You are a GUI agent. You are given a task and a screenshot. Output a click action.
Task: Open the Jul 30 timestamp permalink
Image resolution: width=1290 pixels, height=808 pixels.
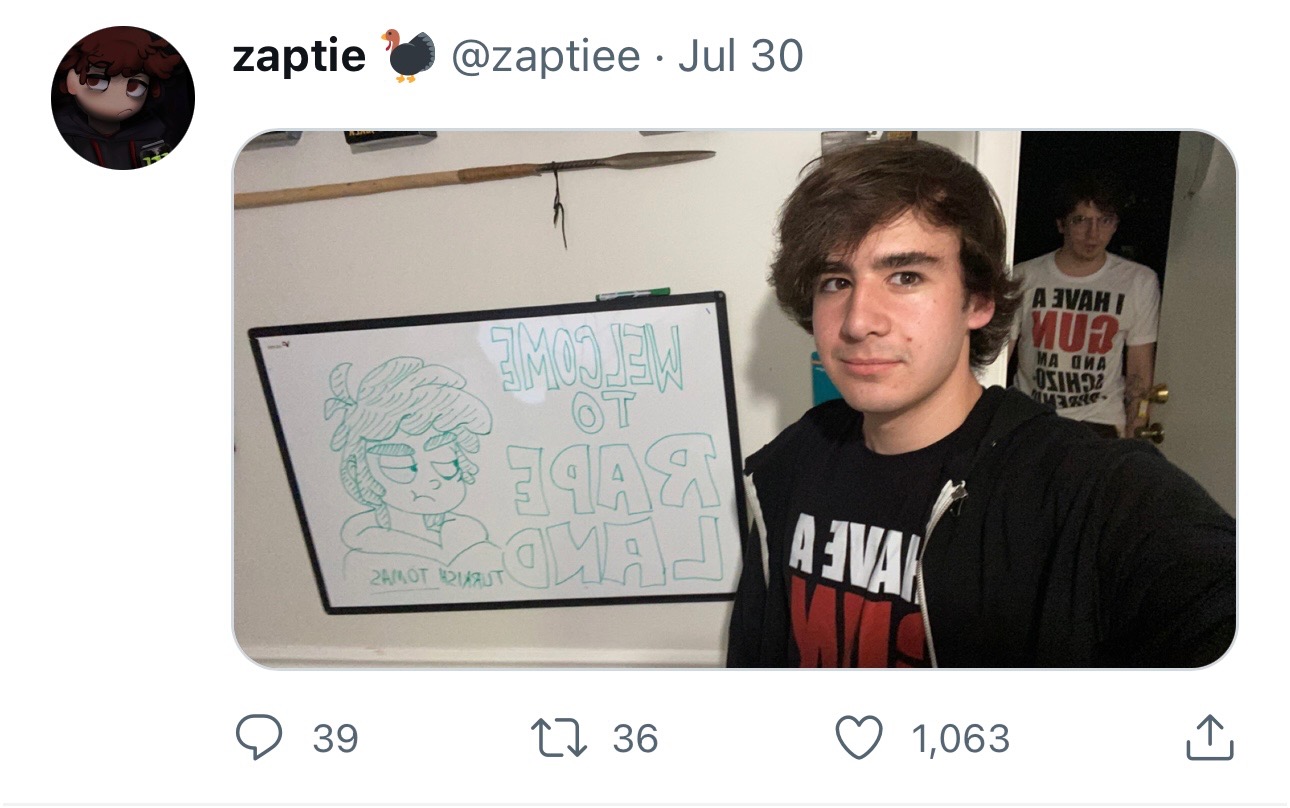click(740, 56)
